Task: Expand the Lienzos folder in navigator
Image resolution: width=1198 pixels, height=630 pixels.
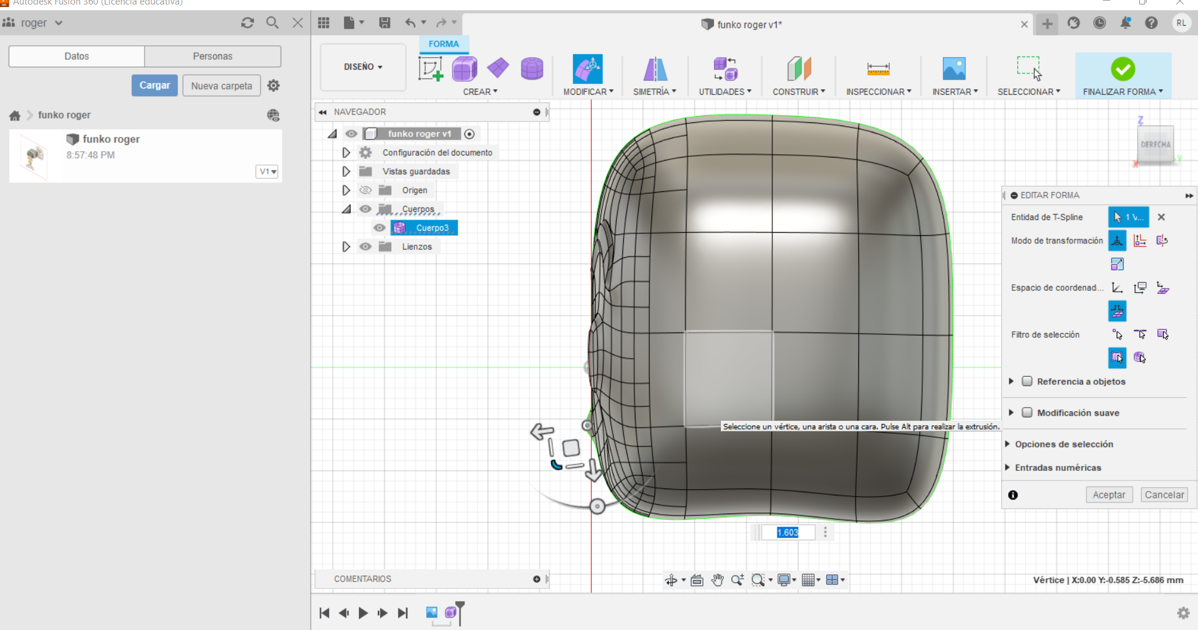Action: click(x=346, y=246)
